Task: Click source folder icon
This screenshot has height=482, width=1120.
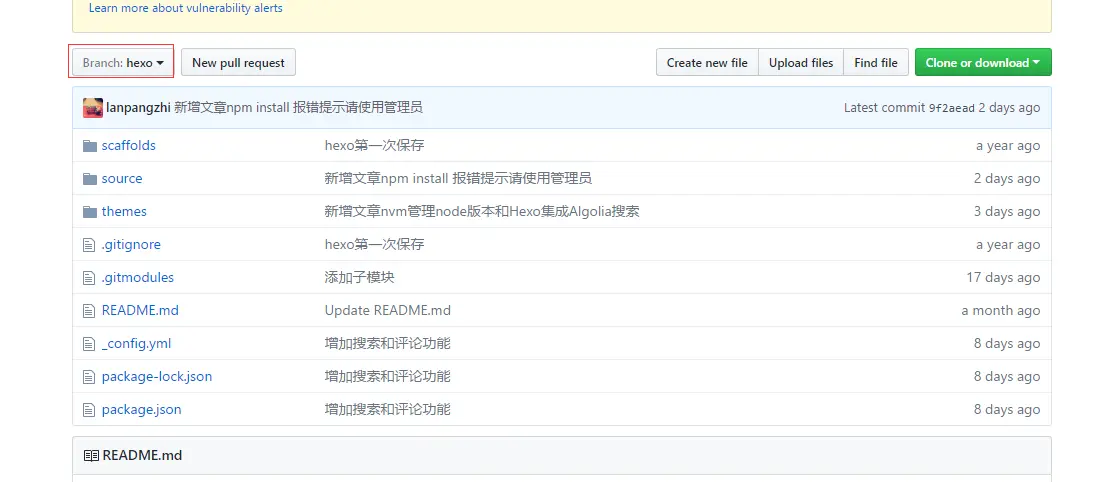Action: pyautogui.click(x=89, y=179)
